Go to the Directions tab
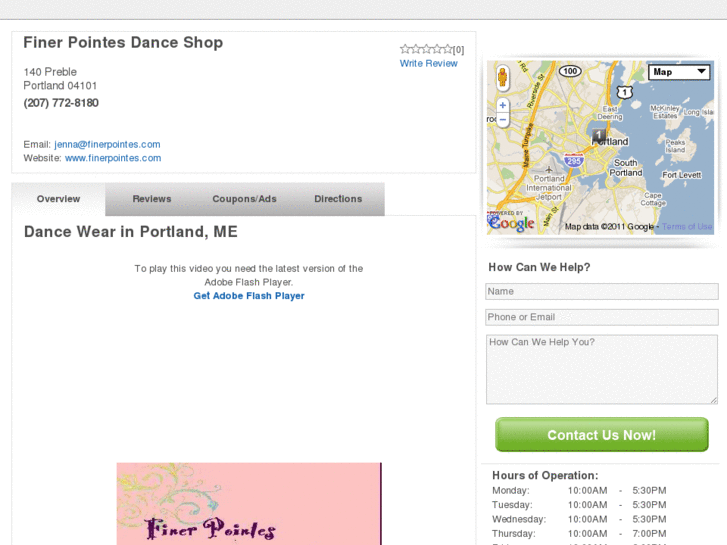 click(x=338, y=199)
